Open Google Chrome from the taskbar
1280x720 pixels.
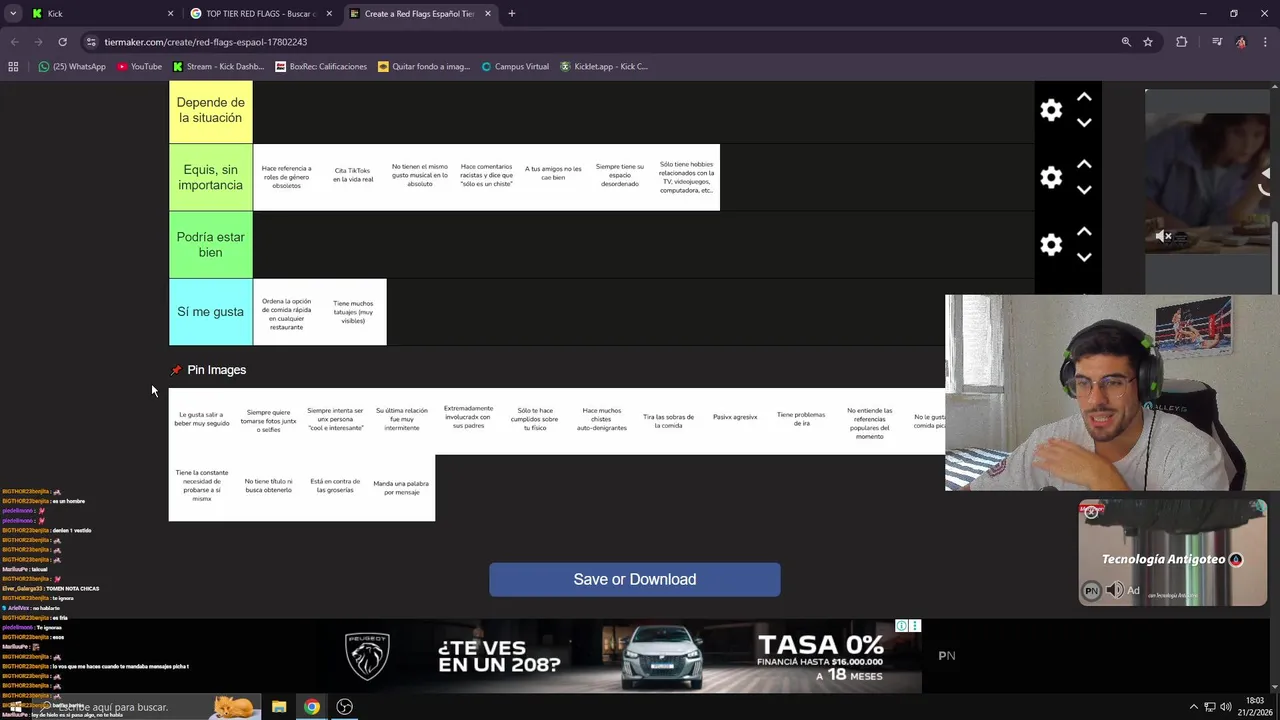point(312,707)
